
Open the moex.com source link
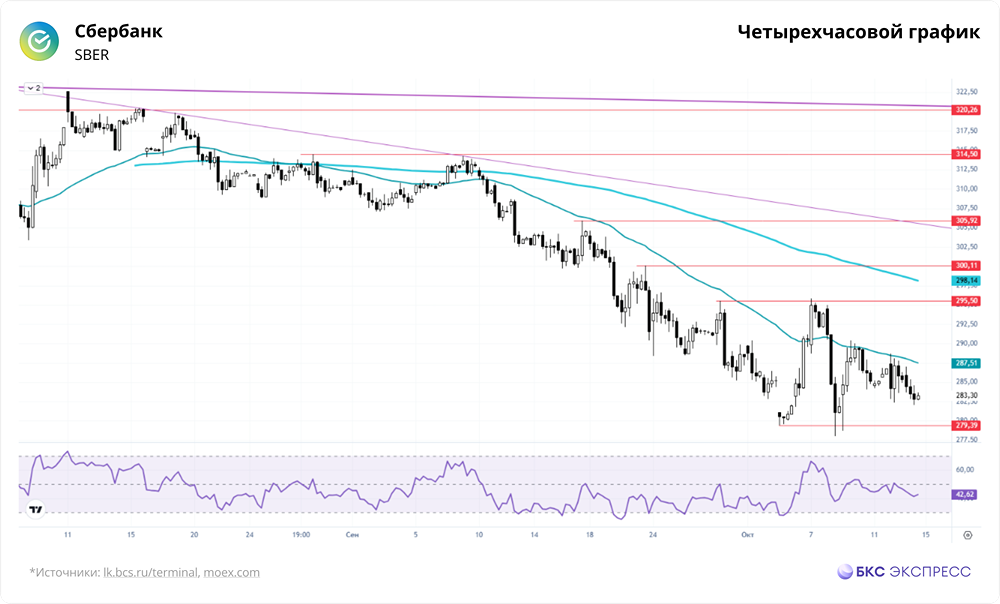tap(232, 572)
